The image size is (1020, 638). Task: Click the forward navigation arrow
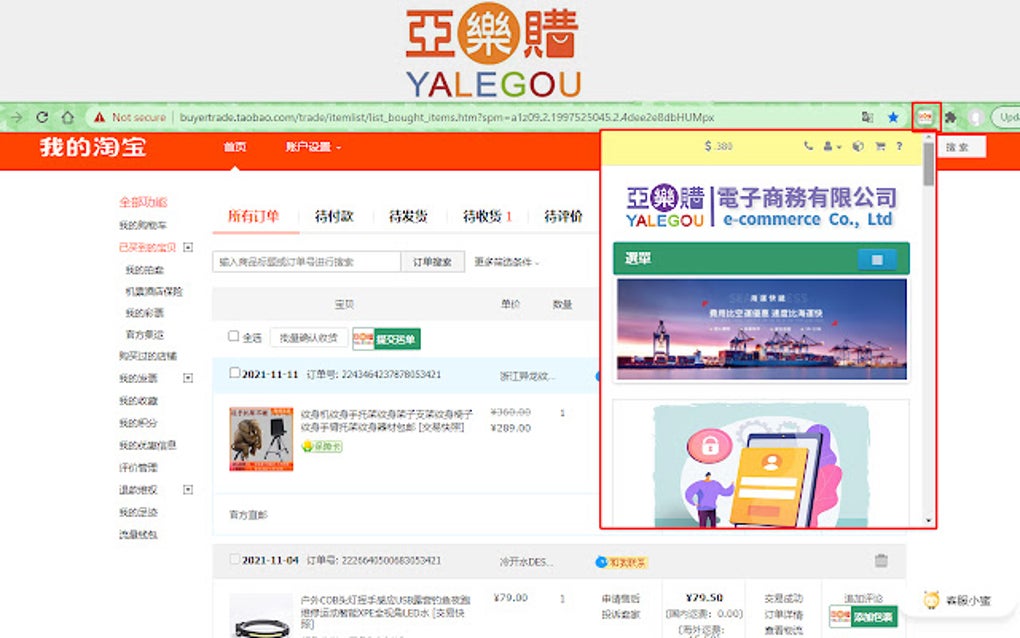17,117
